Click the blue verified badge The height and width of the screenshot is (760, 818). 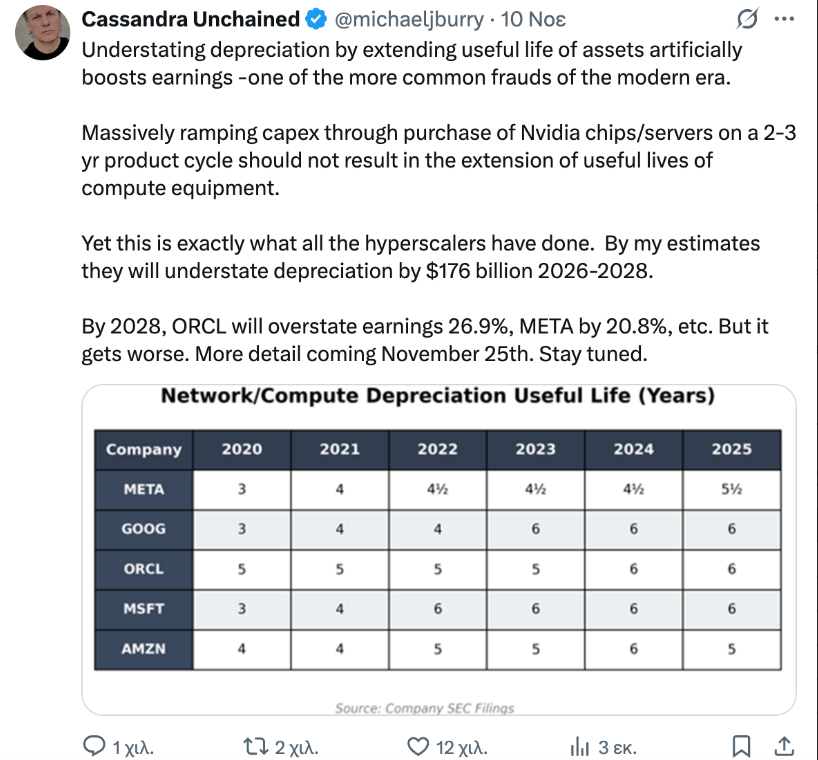coord(315,20)
